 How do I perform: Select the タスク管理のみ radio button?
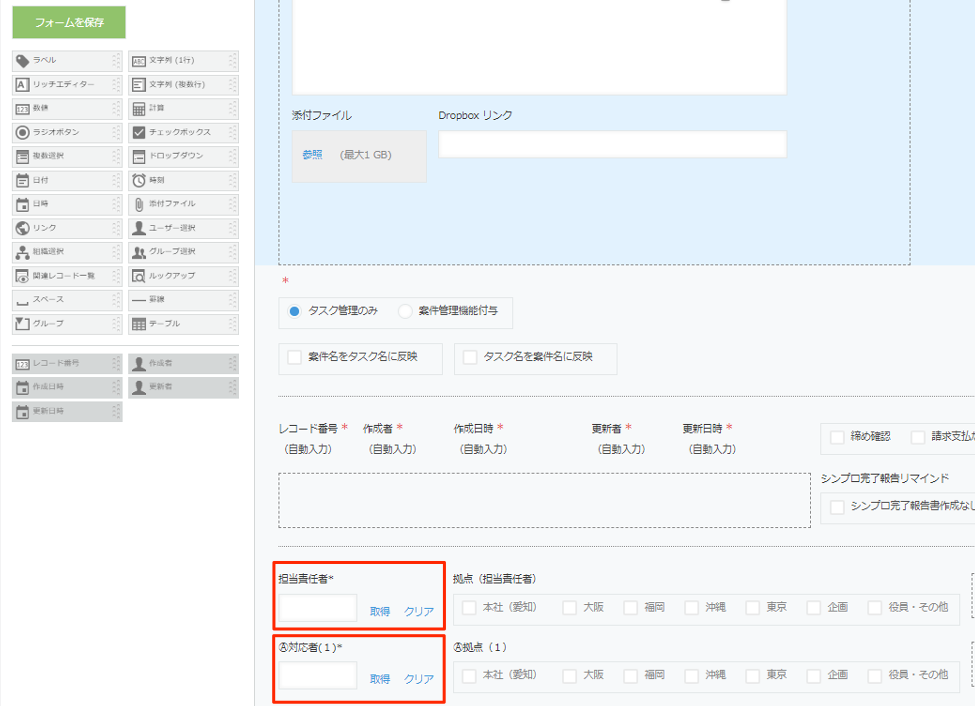[294, 311]
